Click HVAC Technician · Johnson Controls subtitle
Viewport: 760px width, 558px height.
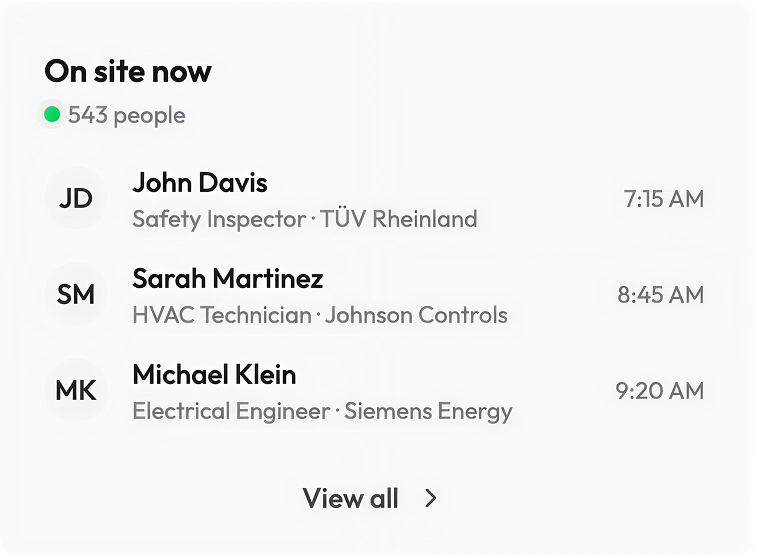[320, 315]
